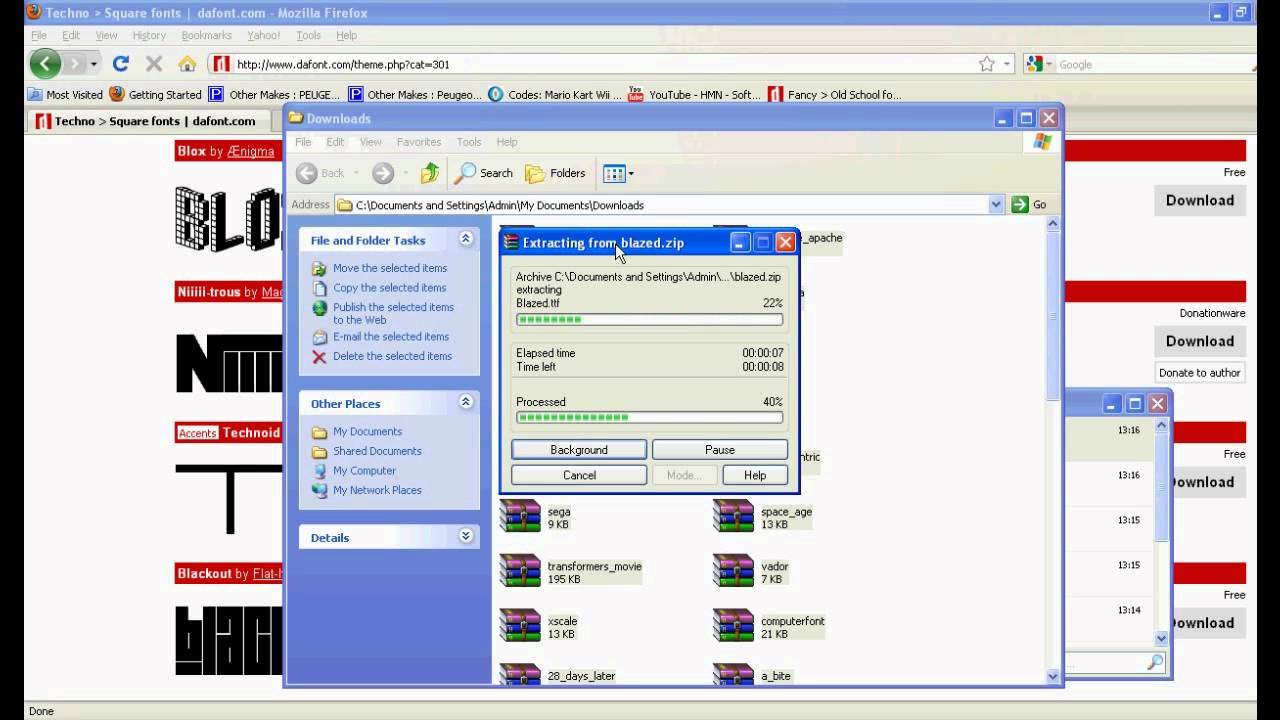Collapse Other Places panel
1280x720 pixels.
465,402
